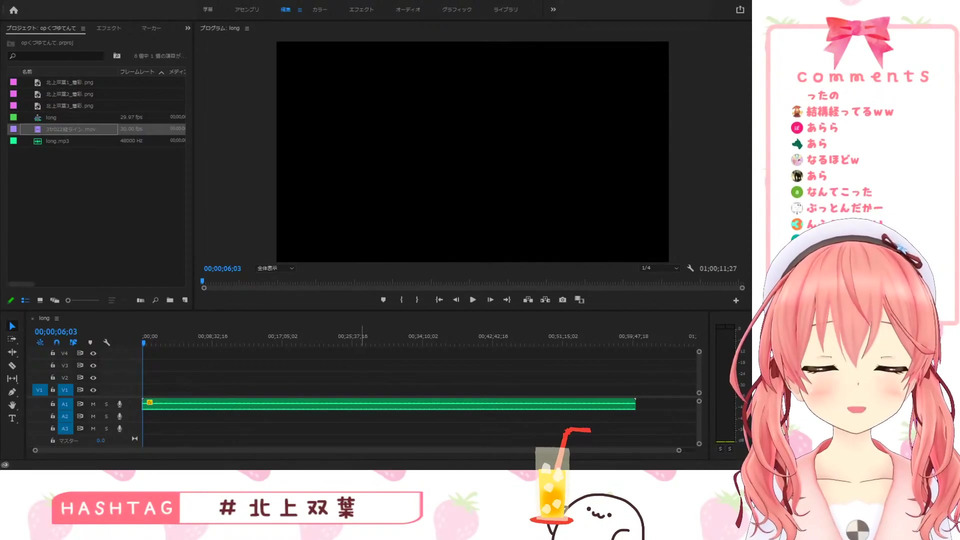The width and height of the screenshot is (960, 540).
Task: Click Mark Out button
Action: pyautogui.click(x=417, y=300)
